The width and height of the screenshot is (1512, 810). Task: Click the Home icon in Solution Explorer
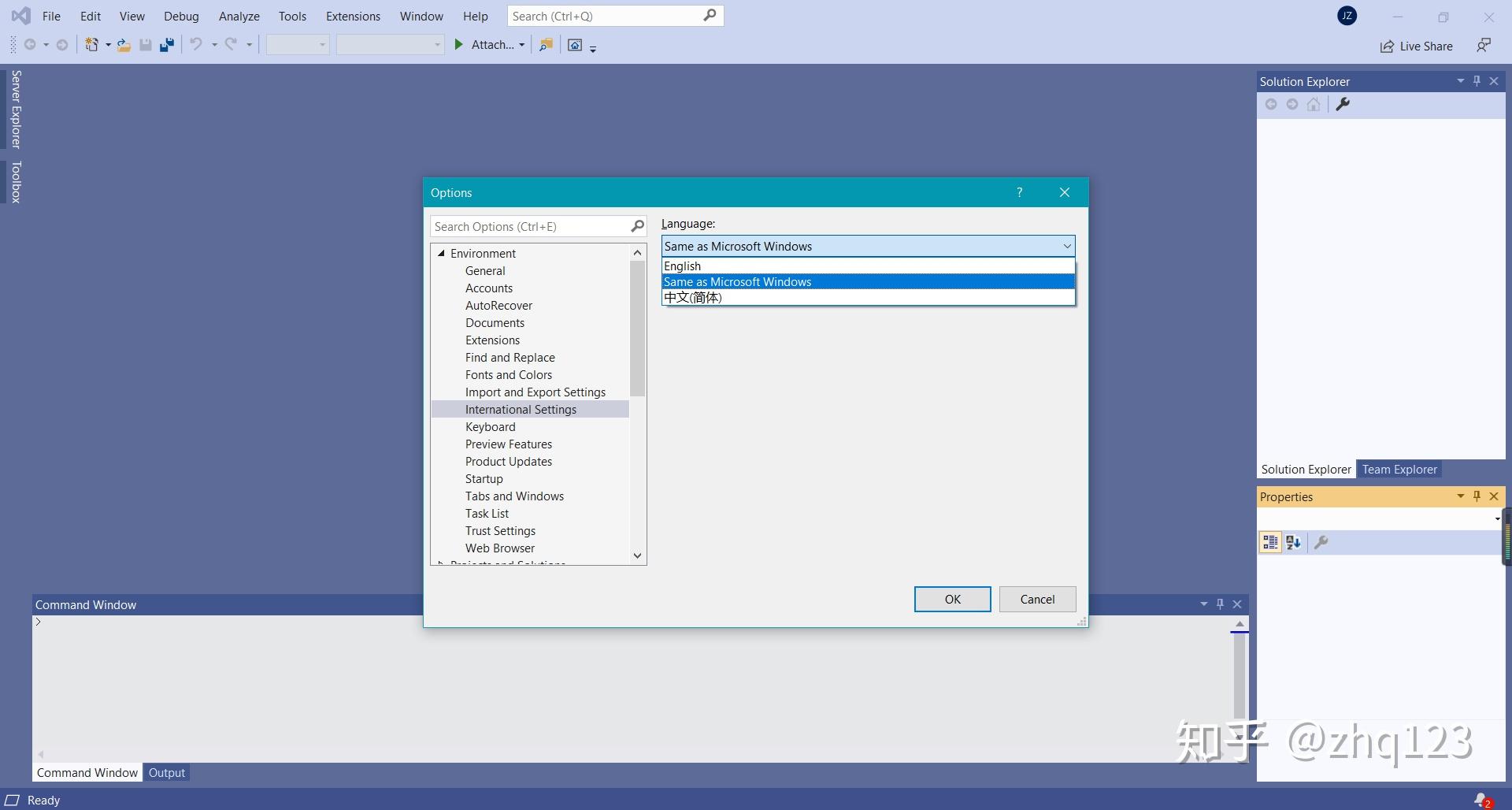click(1314, 104)
